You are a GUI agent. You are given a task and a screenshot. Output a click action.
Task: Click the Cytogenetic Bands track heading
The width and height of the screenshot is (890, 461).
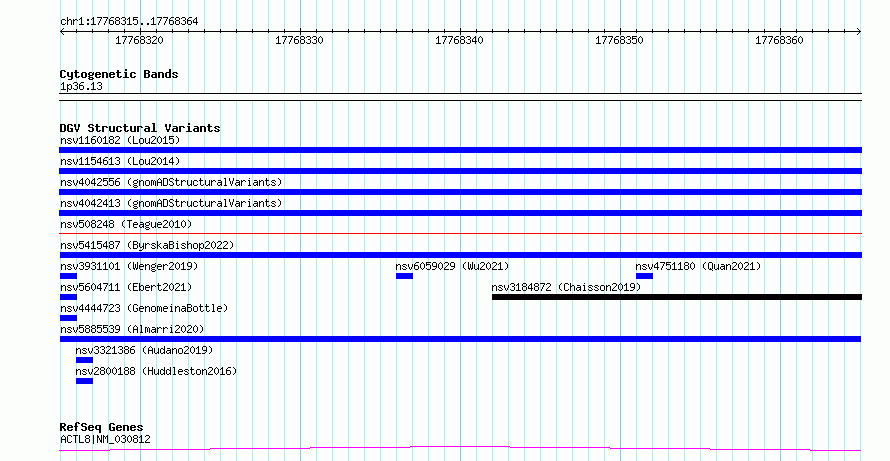click(119, 74)
